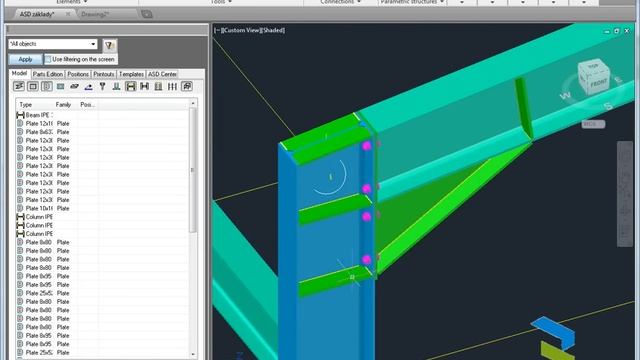
Task: Click the E compass direction on the ViewCube
Action: [x=618, y=80]
